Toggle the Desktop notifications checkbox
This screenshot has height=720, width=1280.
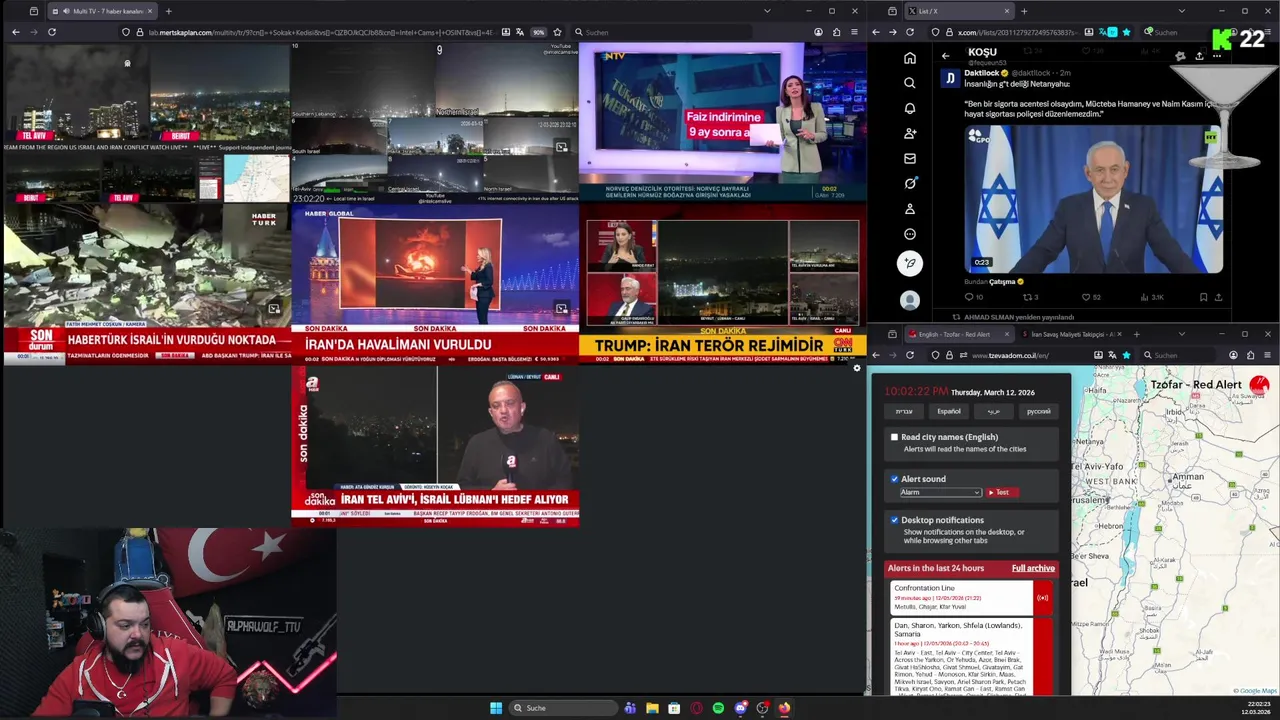[894, 520]
